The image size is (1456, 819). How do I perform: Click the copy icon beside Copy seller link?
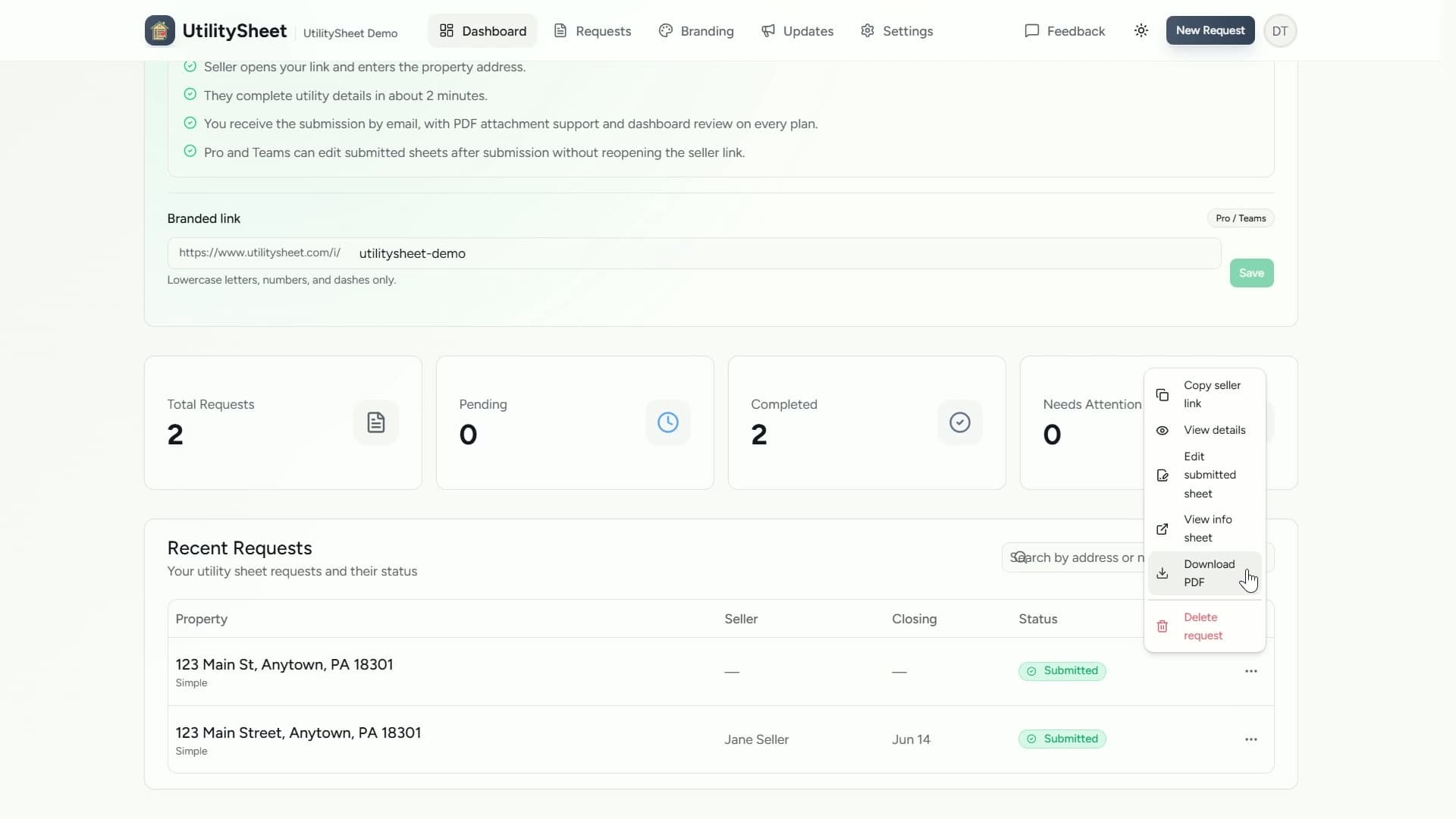1162,395
